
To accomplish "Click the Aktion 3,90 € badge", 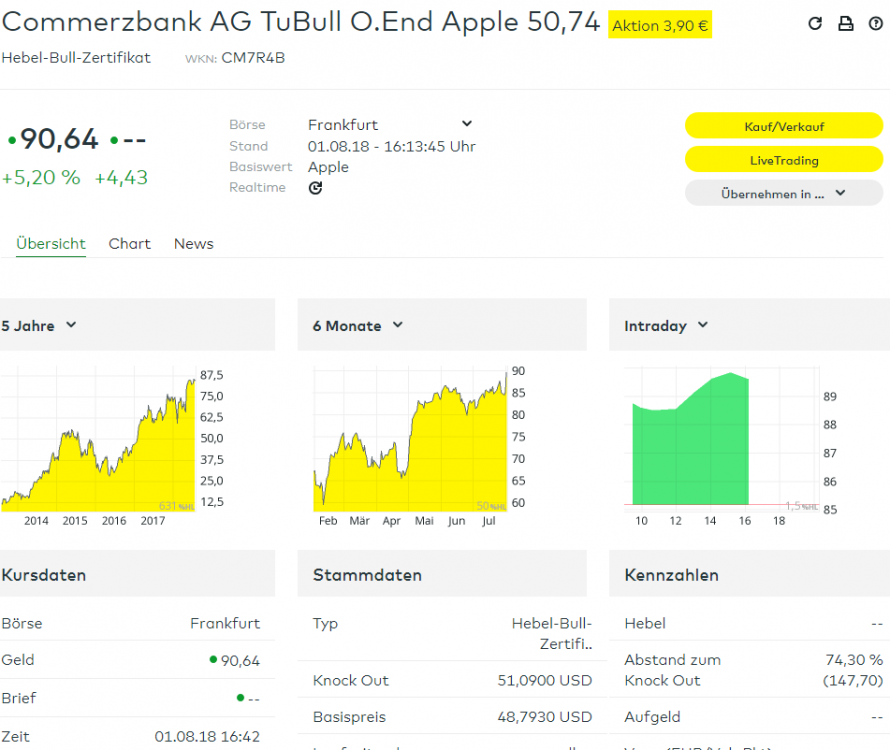I will pos(660,26).
